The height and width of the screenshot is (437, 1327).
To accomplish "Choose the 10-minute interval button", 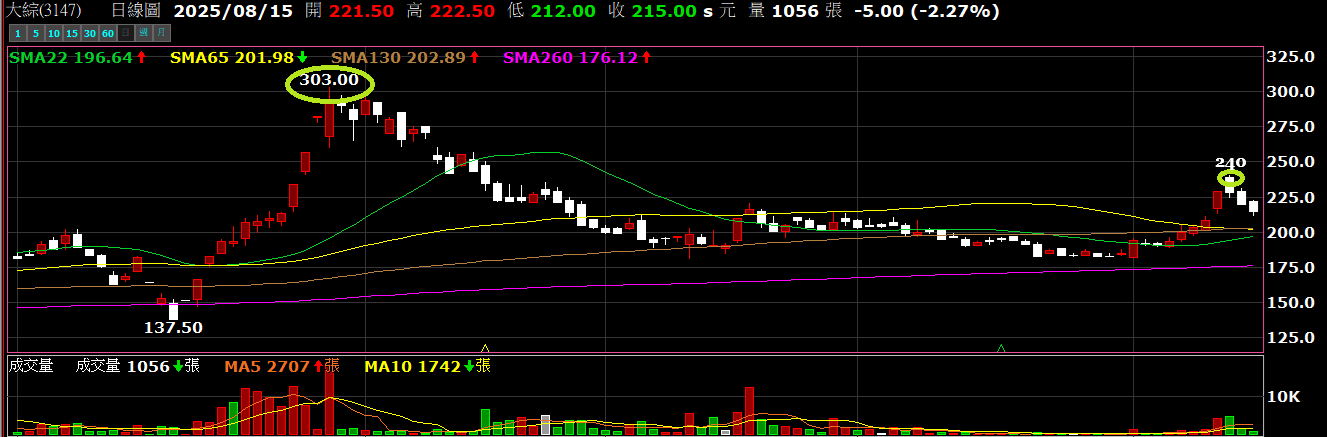I will tap(52, 34).
